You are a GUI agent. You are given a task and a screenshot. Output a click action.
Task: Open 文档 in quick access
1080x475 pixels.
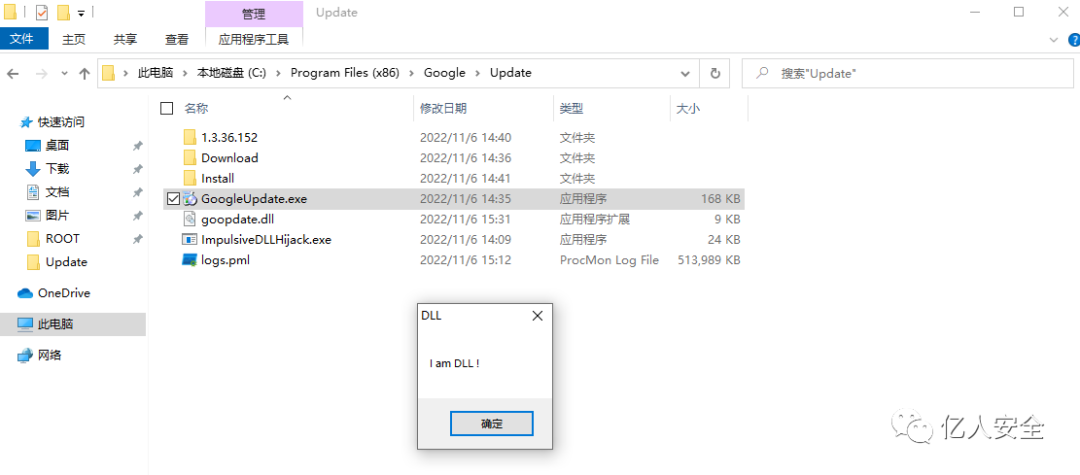point(57,192)
